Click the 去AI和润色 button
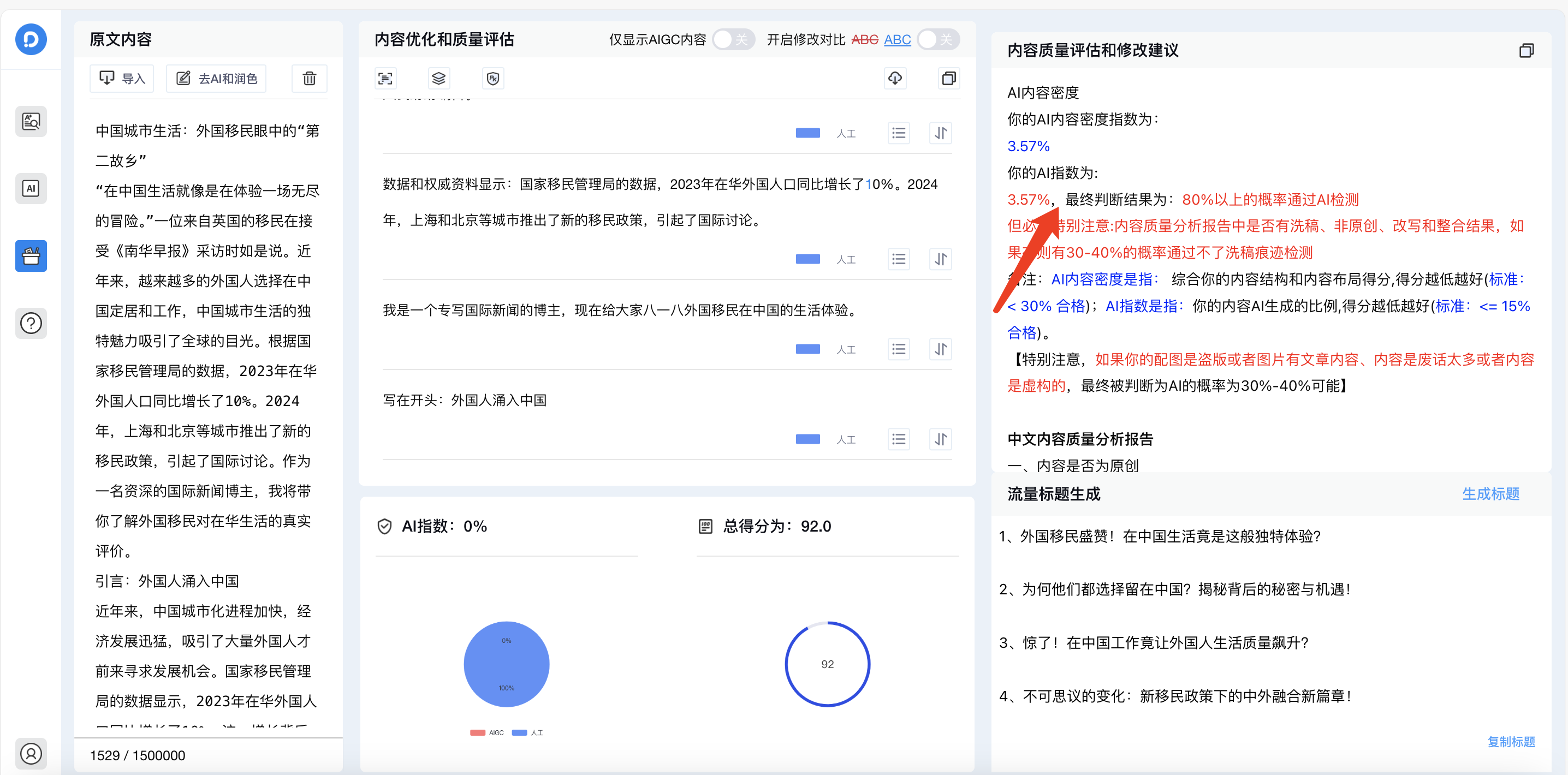This screenshot has height=775, width=1568. 217,79
